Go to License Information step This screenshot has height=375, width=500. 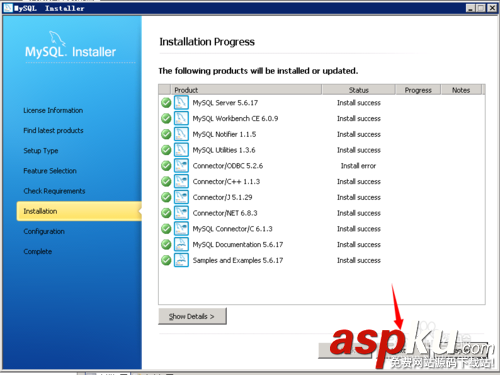click(53, 110)
